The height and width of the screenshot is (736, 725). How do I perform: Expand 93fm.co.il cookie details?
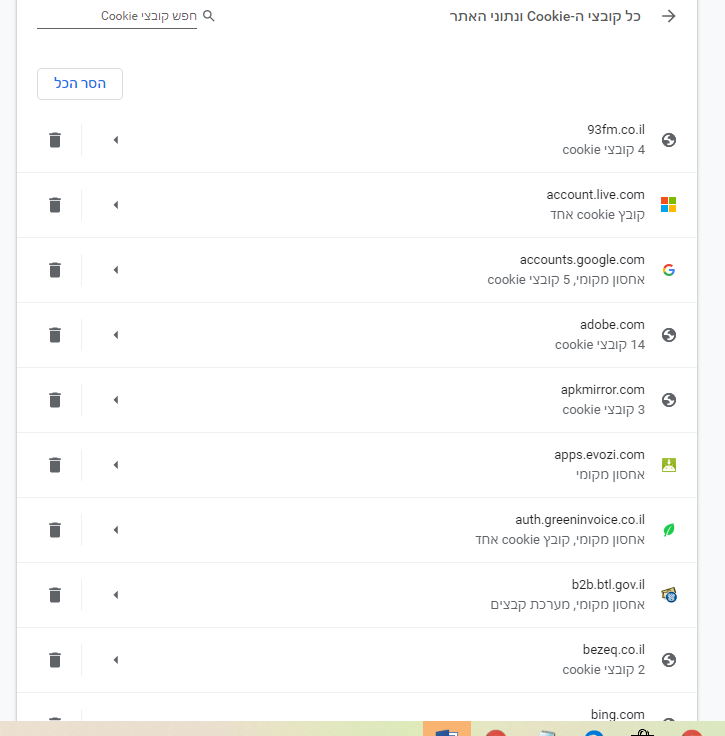(x=115, y=140)
